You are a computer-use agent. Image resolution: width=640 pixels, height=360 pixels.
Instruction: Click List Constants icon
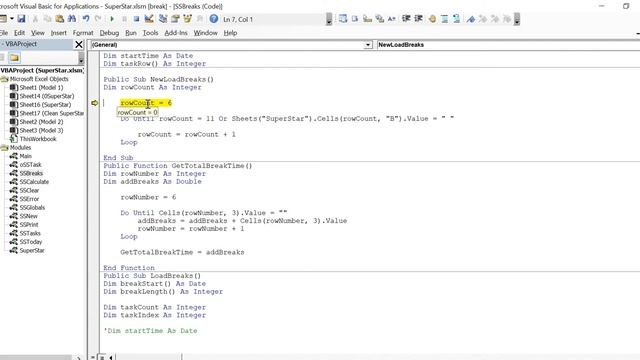coord(355,19)
